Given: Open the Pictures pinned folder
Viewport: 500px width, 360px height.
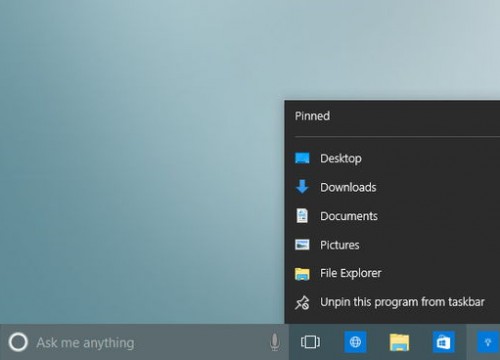Looking at the screenshot, I should pyautogui.click(x=392, y=245).
